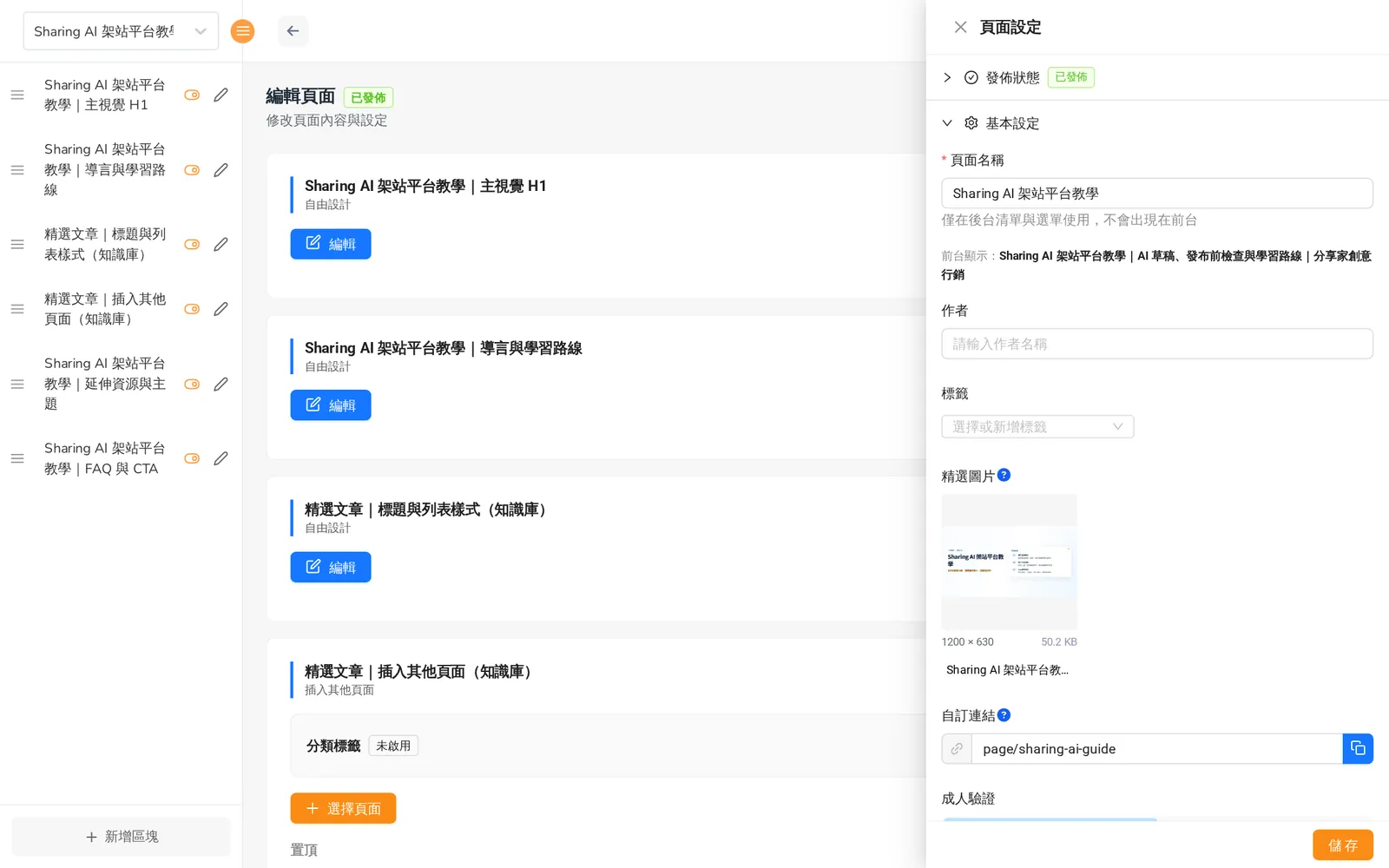1389x868 pixels.
Task: Open the Sharing AI 架站平台教學 page dropdown
Action: (x=121, y=31)
